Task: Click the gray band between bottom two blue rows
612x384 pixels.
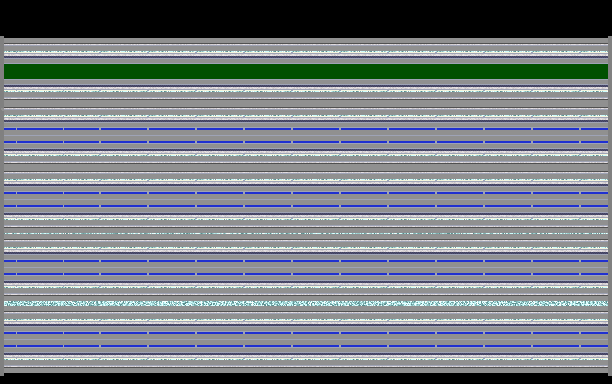Action: tap(306, 340)
